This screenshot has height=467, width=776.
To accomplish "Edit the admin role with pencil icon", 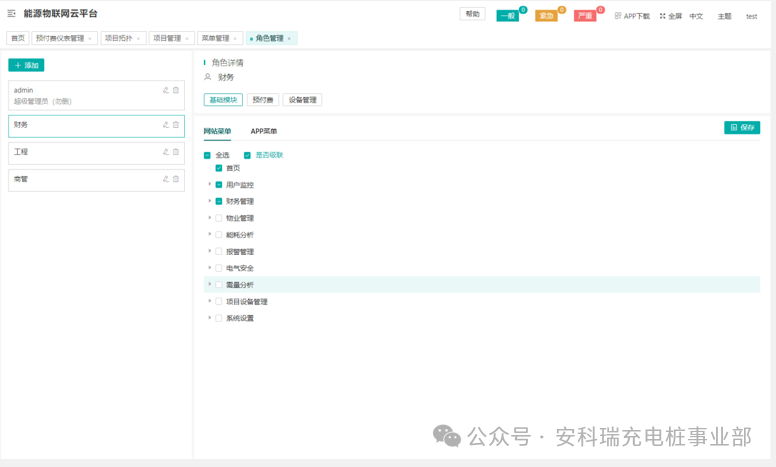I will (166, 90).
